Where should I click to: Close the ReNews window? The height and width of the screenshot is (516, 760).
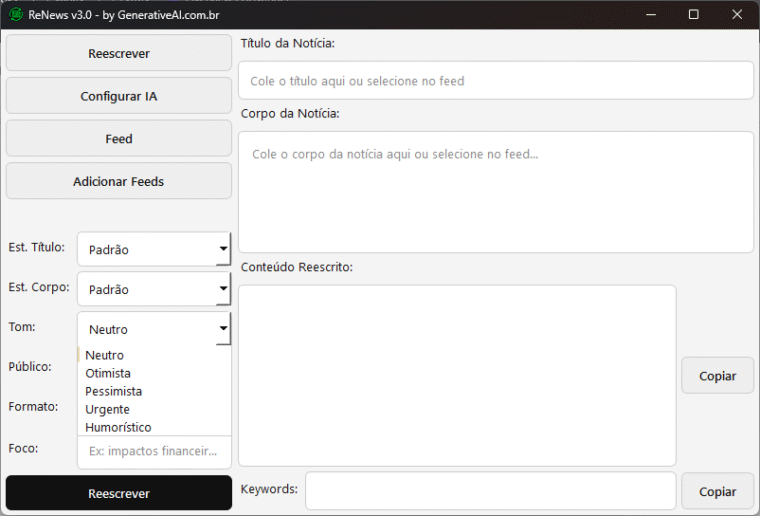(x=737, y=14)
